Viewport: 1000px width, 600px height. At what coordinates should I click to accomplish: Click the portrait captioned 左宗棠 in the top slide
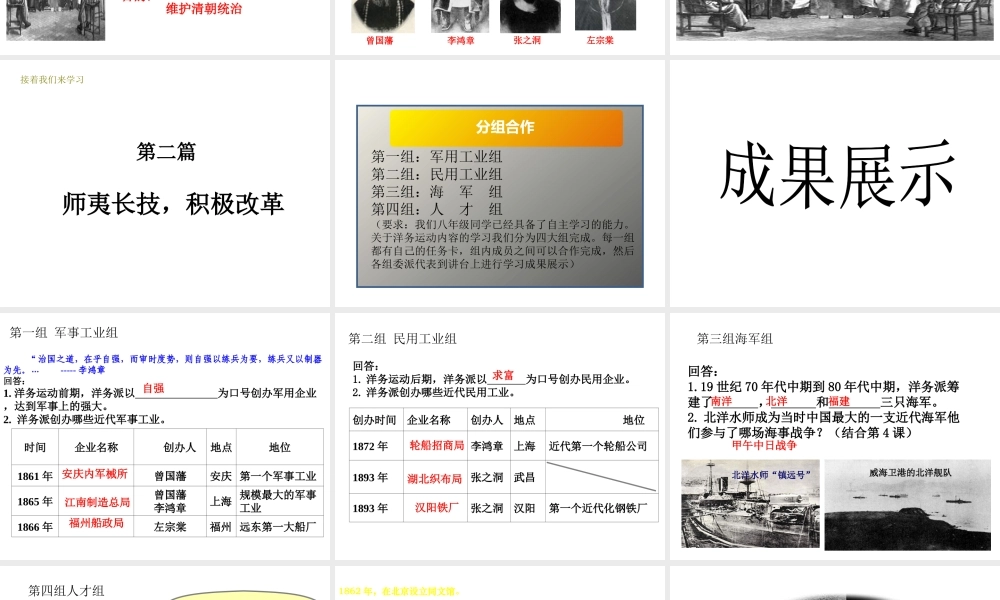tap(605, 15)
